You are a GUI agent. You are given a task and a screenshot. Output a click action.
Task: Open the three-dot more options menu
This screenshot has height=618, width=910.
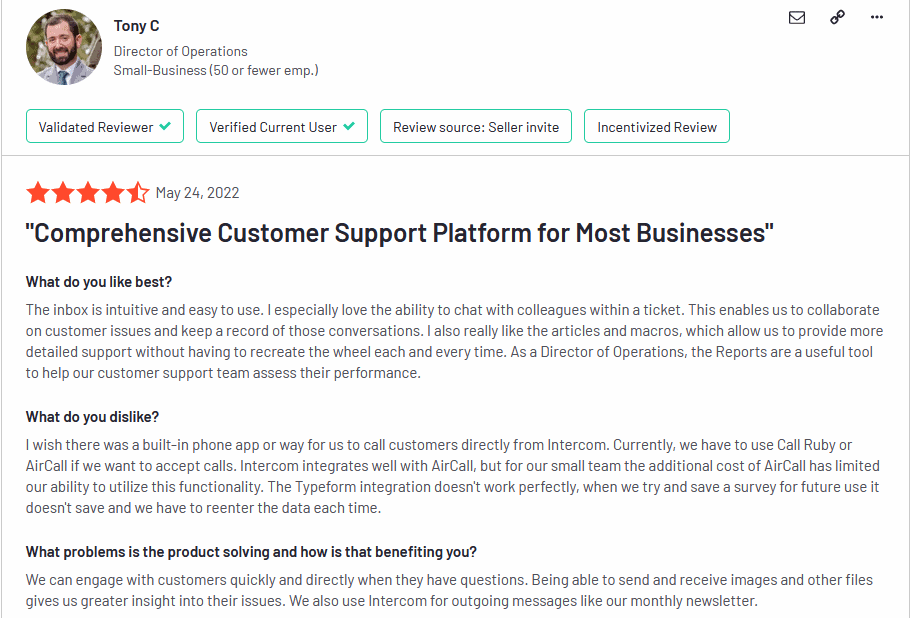(x=877, y=17)
